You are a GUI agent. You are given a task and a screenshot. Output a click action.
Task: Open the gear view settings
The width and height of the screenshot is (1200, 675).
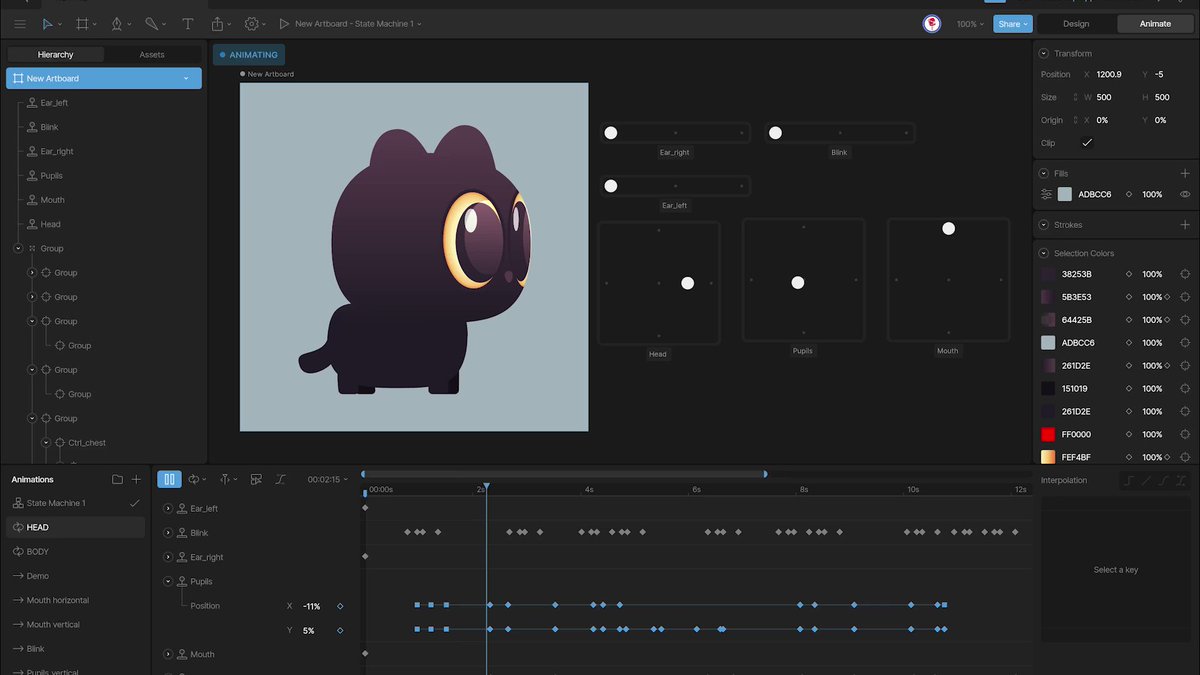pyautogui.click(x=252, y=23)
